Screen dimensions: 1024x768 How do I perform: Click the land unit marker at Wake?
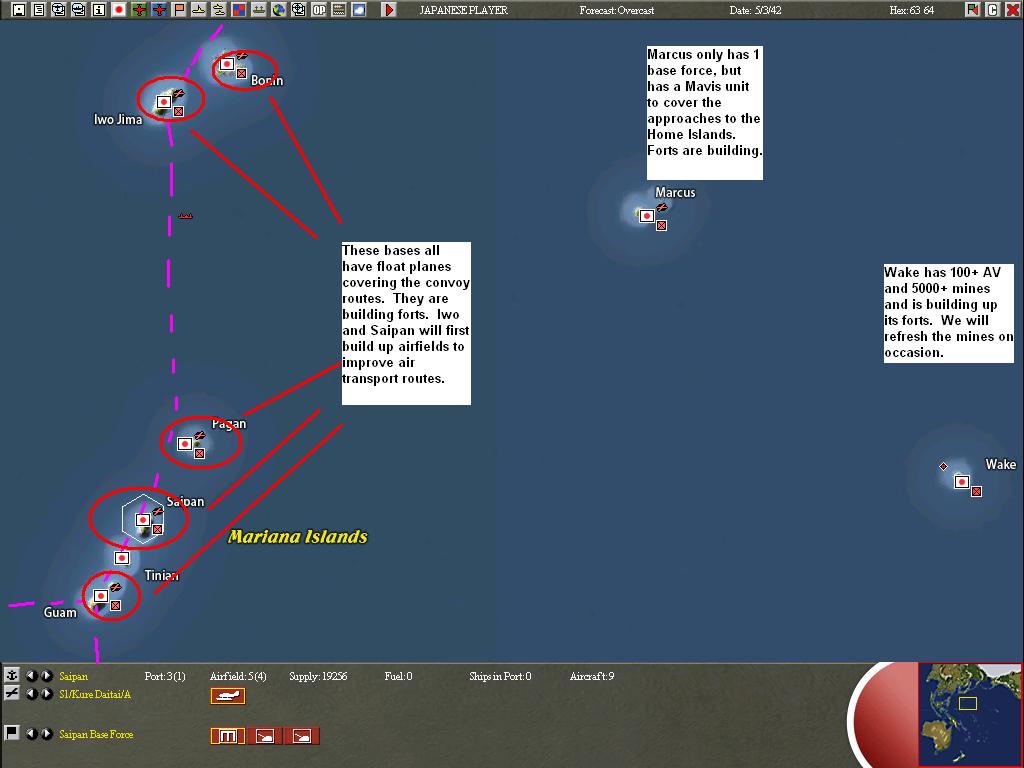click(976, 491)
